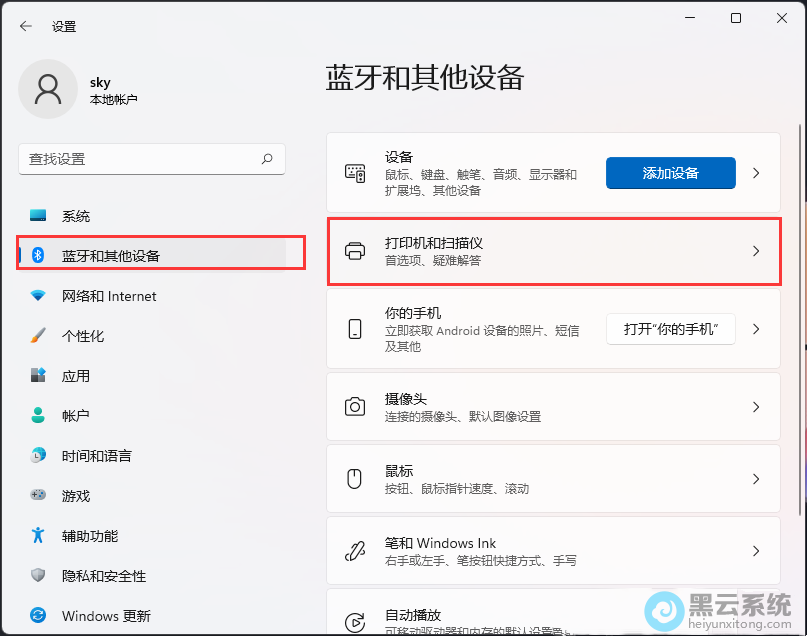
Task: Click the back arrow in title bar
Action: [26, 26]
